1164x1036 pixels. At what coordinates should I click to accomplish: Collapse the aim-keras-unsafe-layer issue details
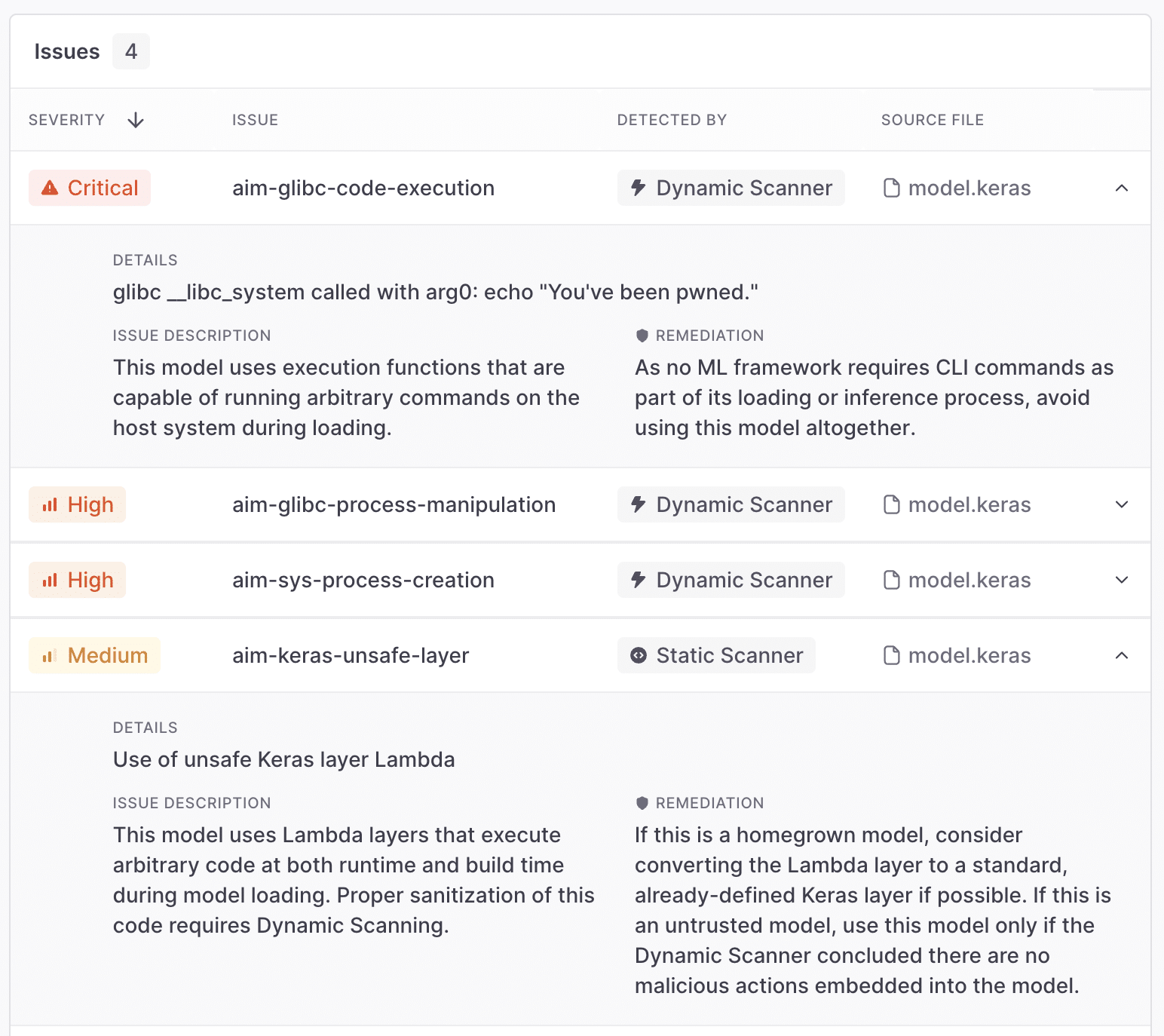1122,656
